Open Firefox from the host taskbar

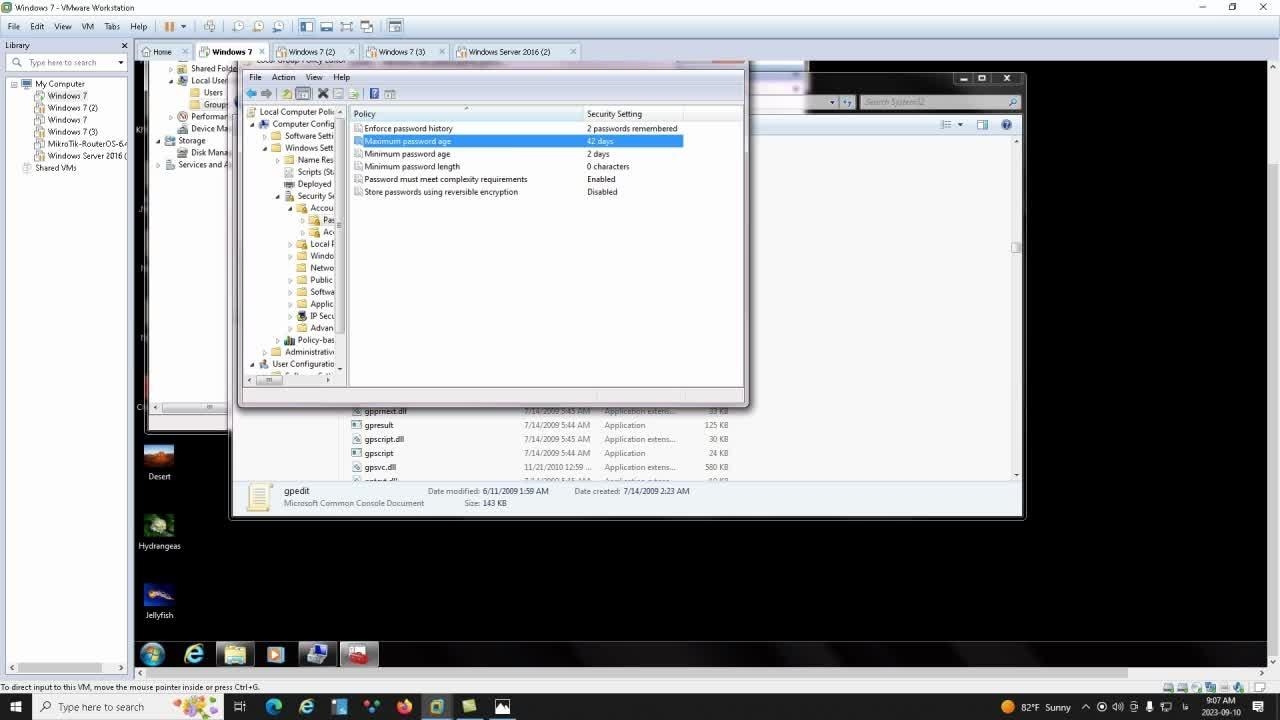coord(404,707)
